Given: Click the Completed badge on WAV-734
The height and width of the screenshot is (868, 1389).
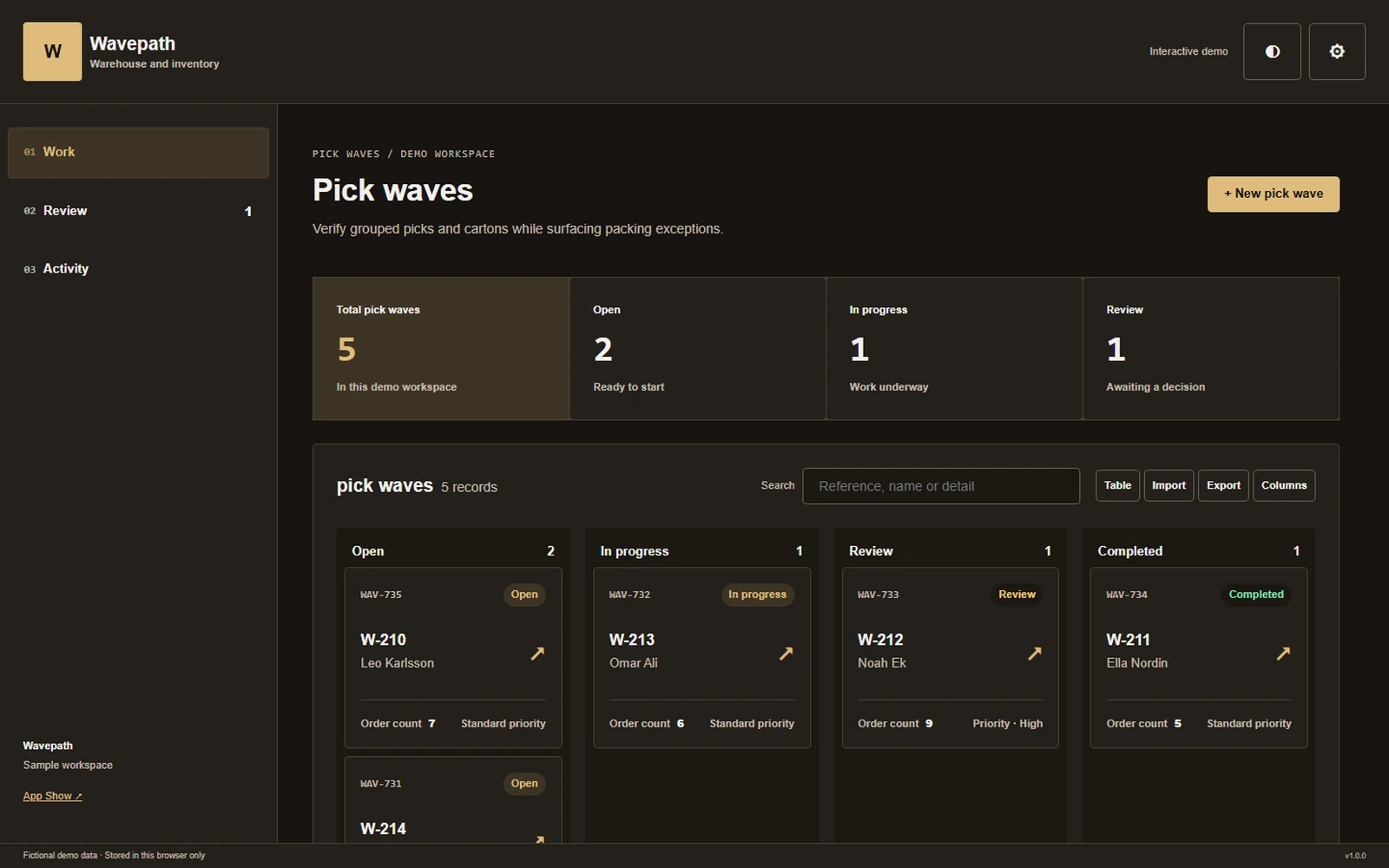Looking at the screenshot, I should pyautogui.click(x=1256, y=595).
